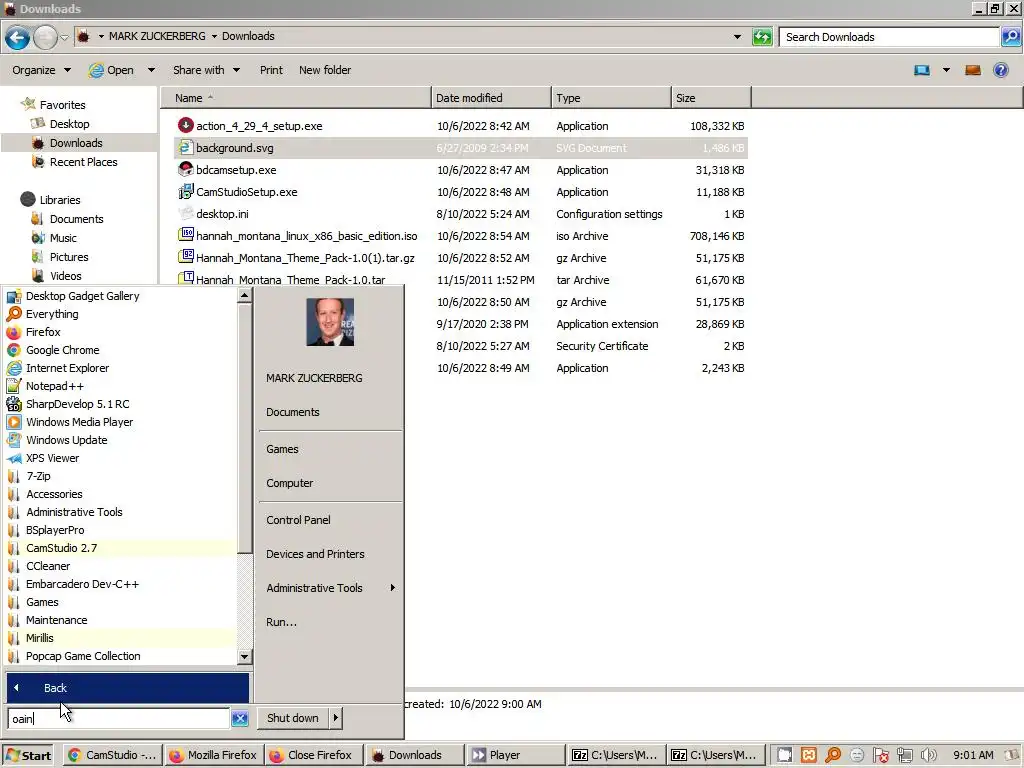
Task: Select the bdcamsetup.exe file icon
Action: pyautogui.click(x=185, y=169)
